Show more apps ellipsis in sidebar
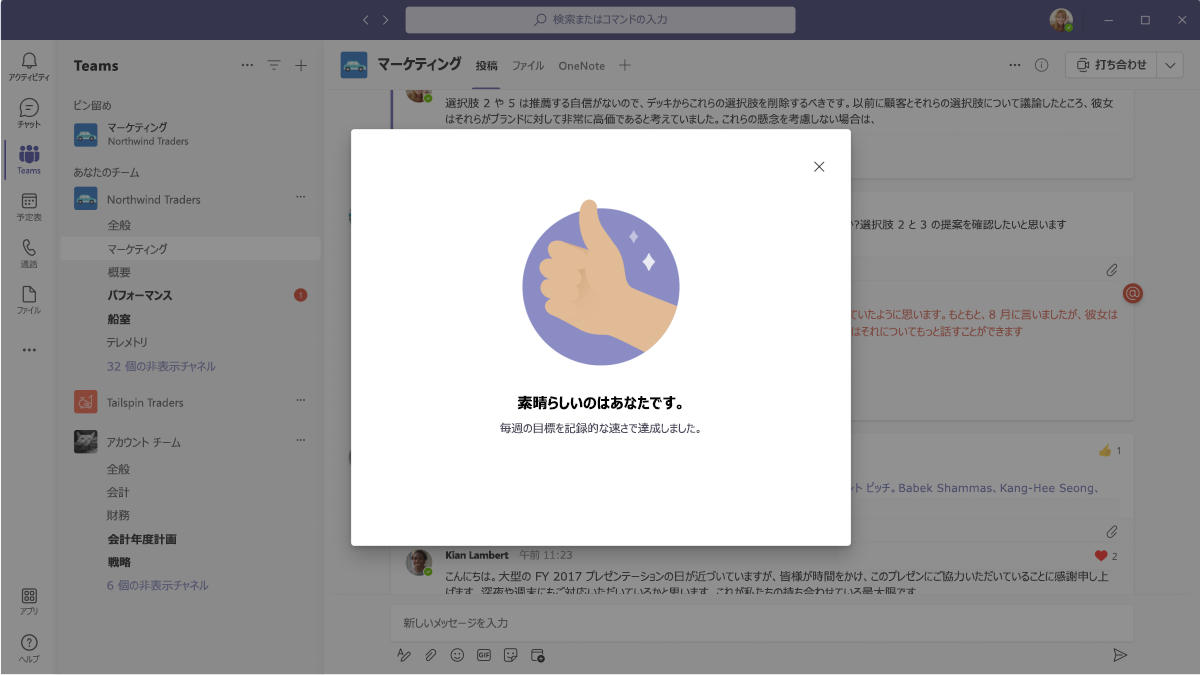The image size is (1200, 675). [x=29, y=350]
